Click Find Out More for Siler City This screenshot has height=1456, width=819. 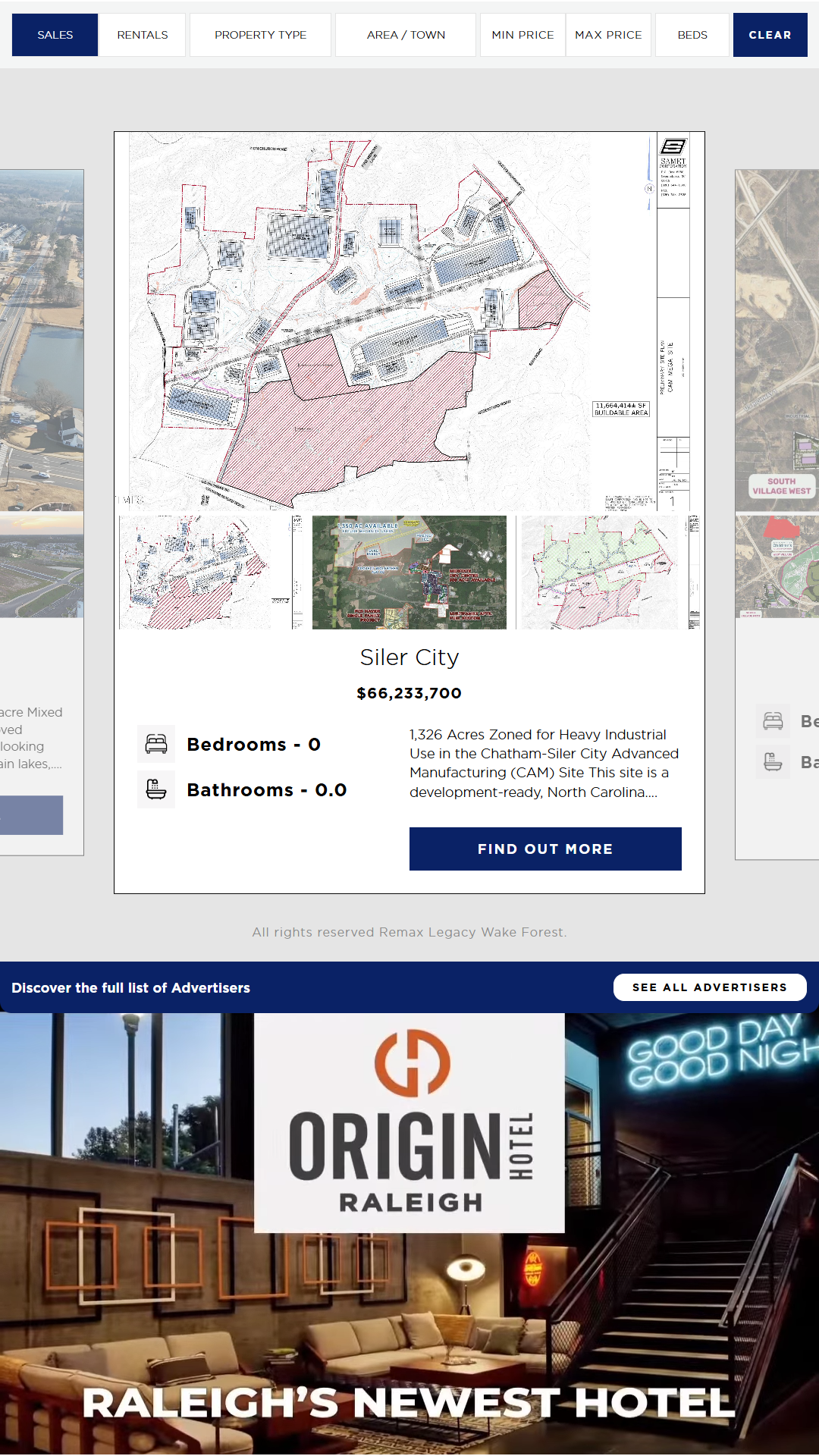545,849
